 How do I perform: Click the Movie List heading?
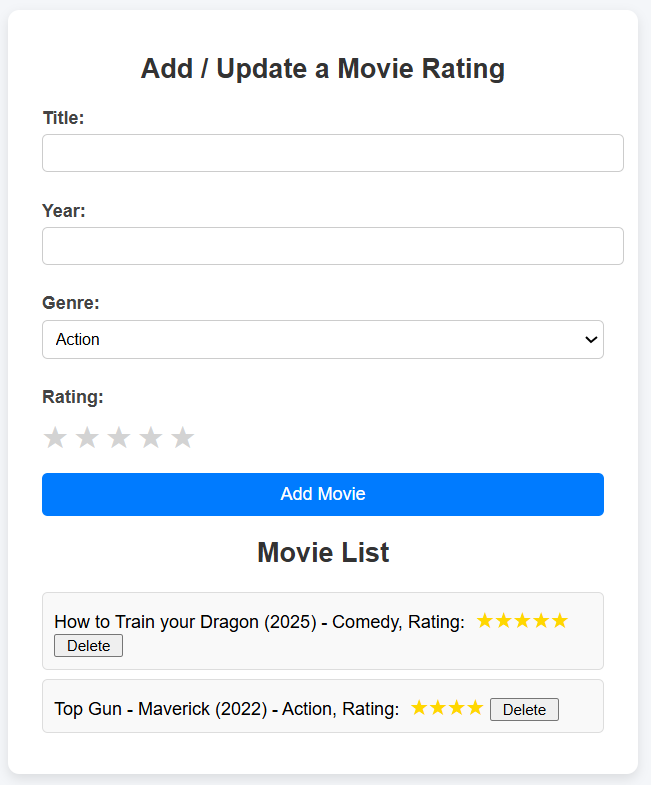pyautogui.click(x=322, y=552)
